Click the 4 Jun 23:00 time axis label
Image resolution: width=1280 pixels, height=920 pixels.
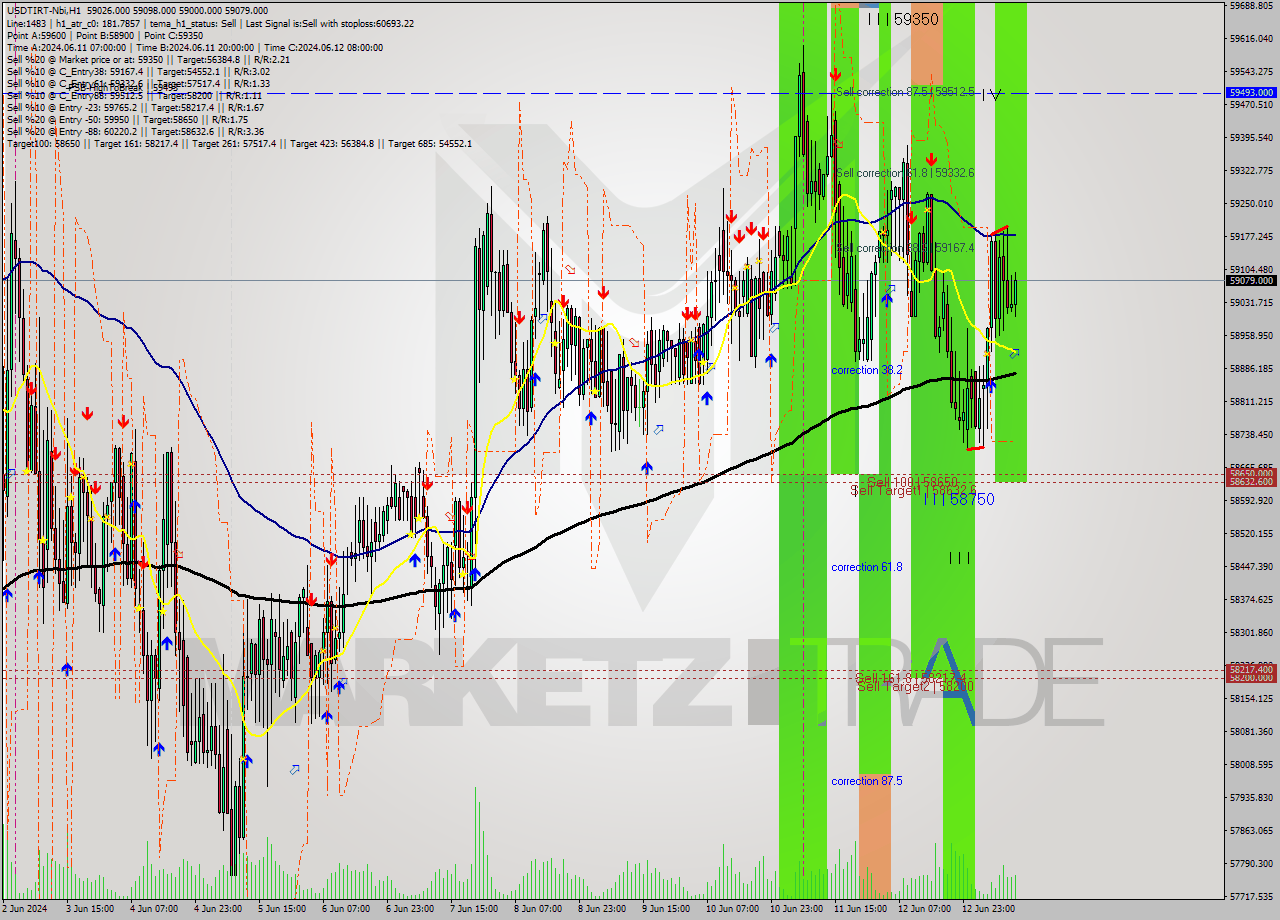point(218,909)
